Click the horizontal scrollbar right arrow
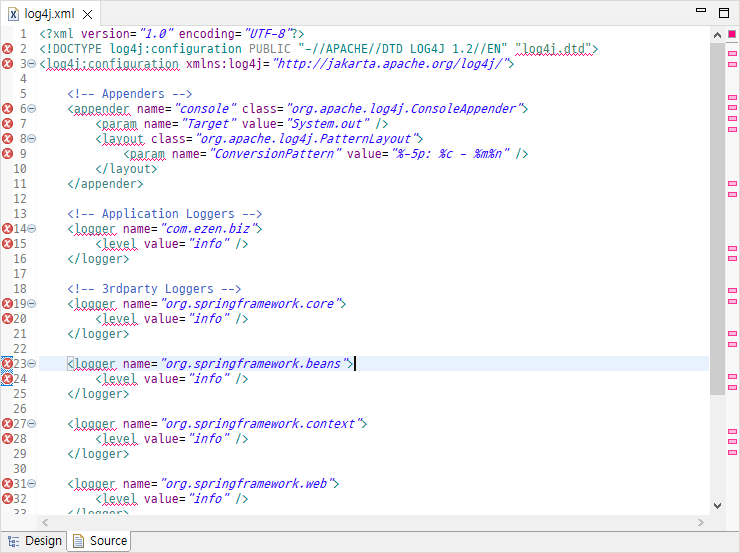Viewport: 740px width, 553px height. point(701,522)
